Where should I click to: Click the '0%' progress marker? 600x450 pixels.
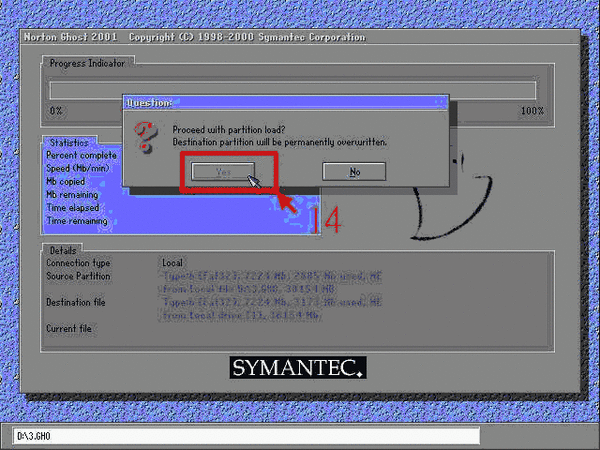tap(56, 111)
